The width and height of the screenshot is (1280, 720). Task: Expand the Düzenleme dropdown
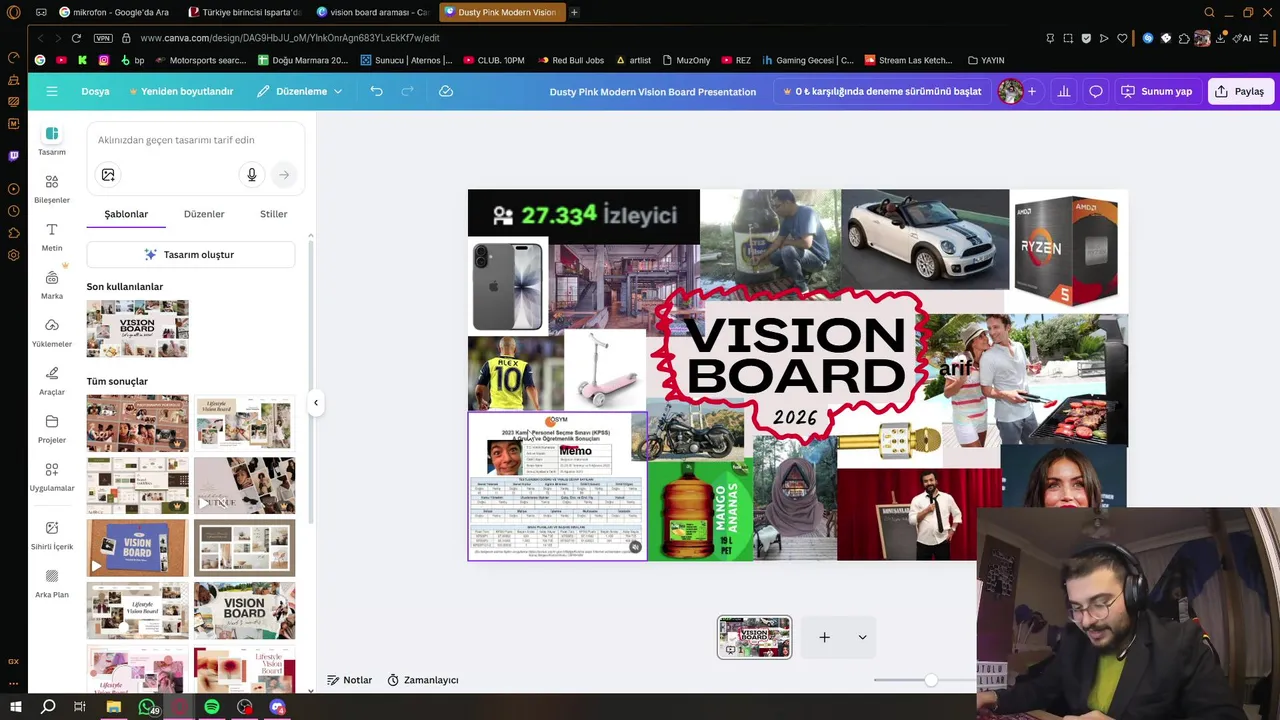(x=299, y=91)
